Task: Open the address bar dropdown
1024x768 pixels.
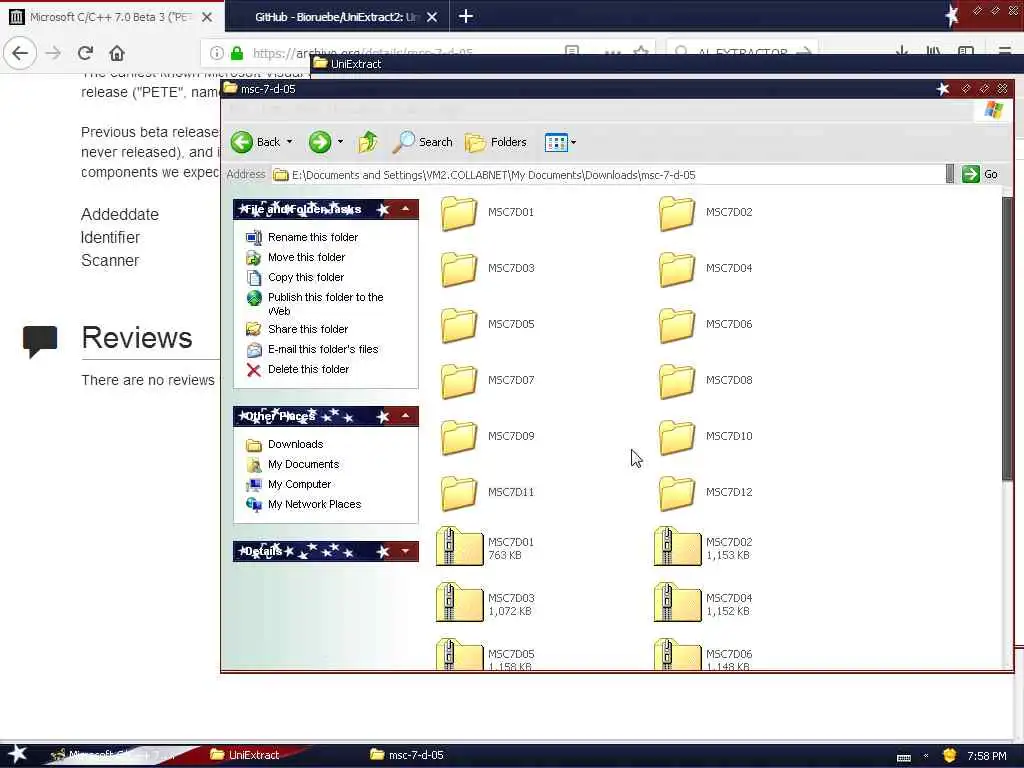Action: (x=950, y=174)
